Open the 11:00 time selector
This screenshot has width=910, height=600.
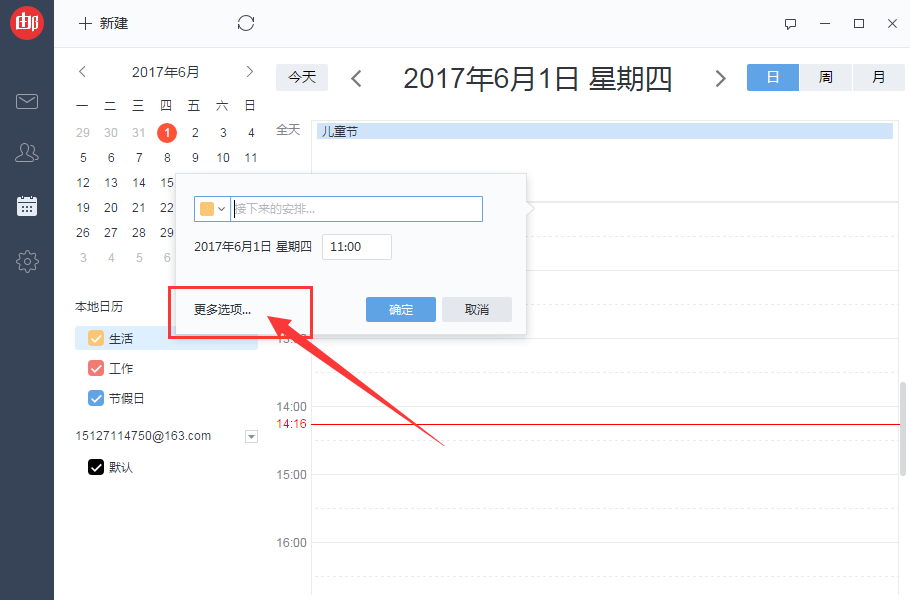pos(356,246)
